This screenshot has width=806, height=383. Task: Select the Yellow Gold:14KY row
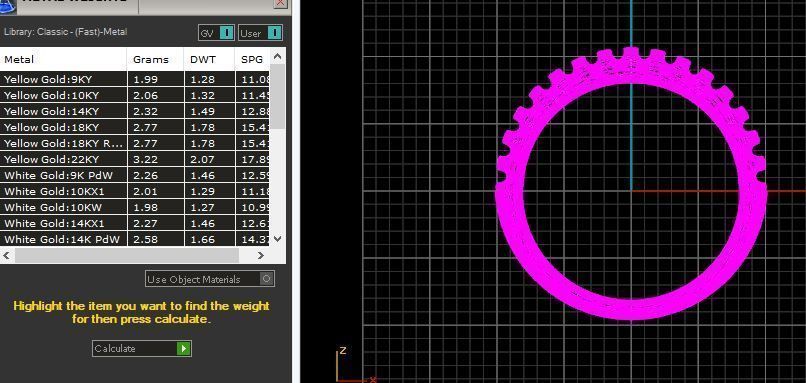[x=135, y=111]
